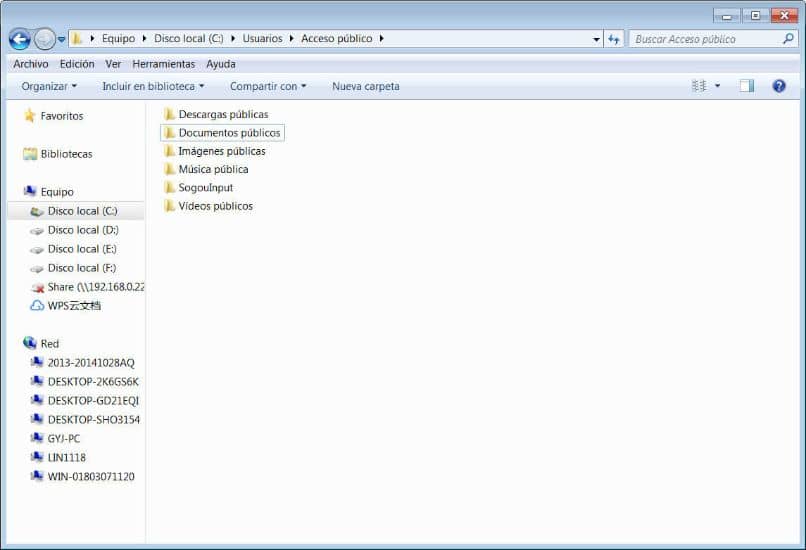Select the Share network drive entry
The image size is (806, 550).
pyautogui.click(x=87, y=287)
